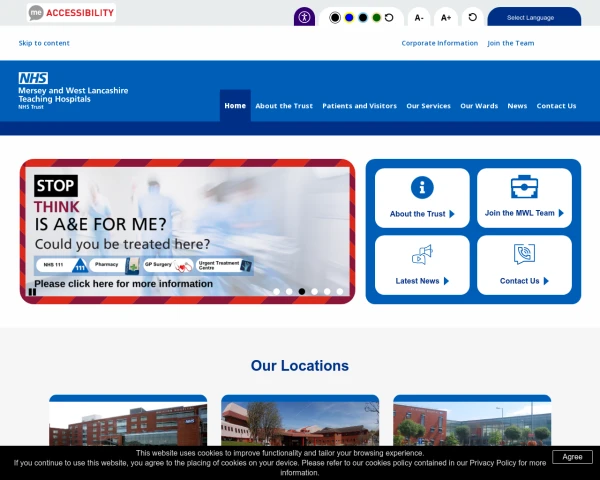Open the third hospital location photo
The image size is (600, 480).
pos(472,423)
